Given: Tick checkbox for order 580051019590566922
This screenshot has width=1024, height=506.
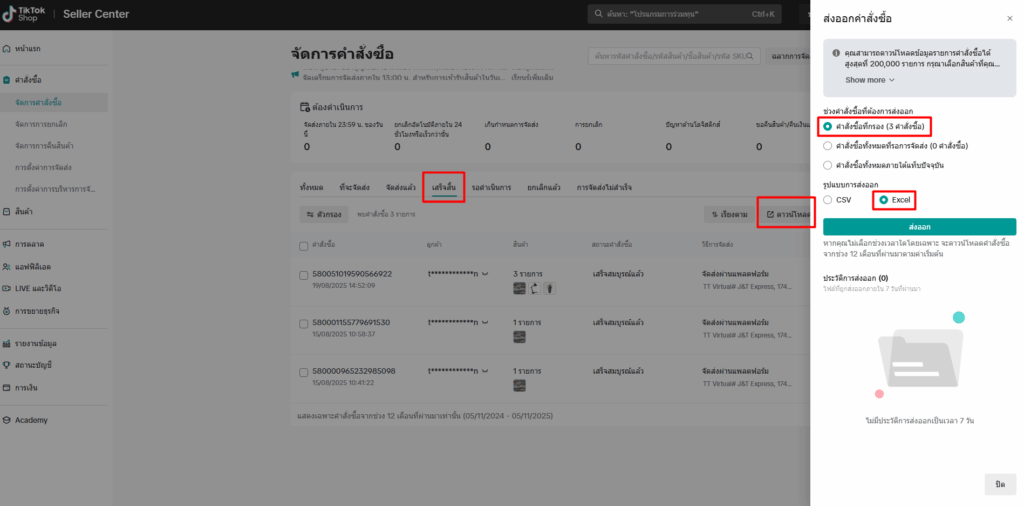Looking at the screenshot, I should (x=304, y=274).
